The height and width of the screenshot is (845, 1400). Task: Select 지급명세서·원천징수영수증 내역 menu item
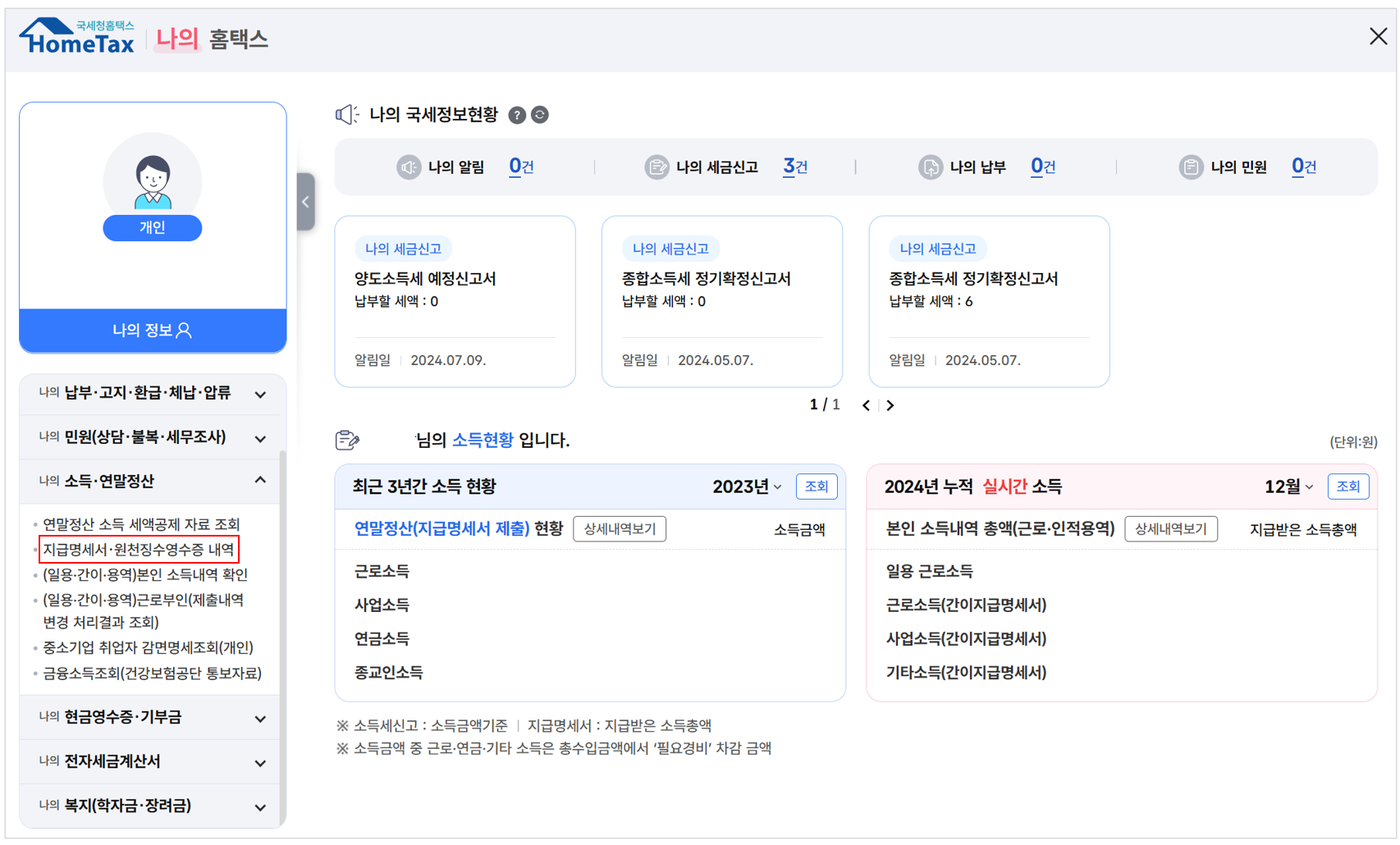(x=140, y=549)
